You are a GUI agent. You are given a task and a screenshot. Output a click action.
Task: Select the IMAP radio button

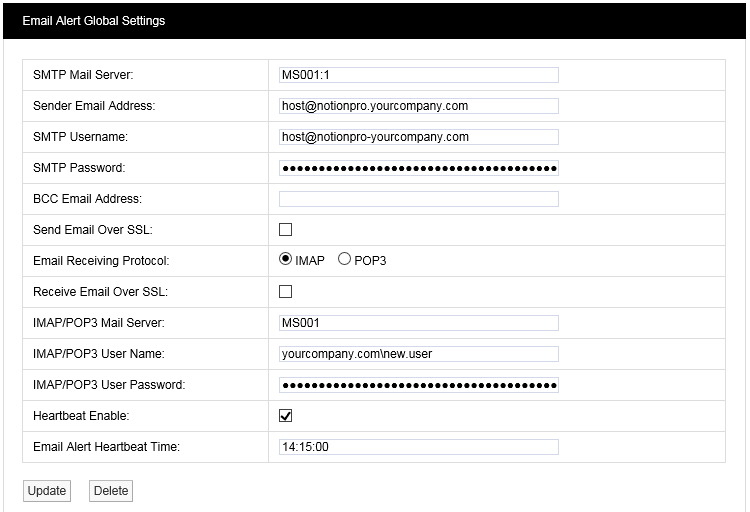(286, 260)
